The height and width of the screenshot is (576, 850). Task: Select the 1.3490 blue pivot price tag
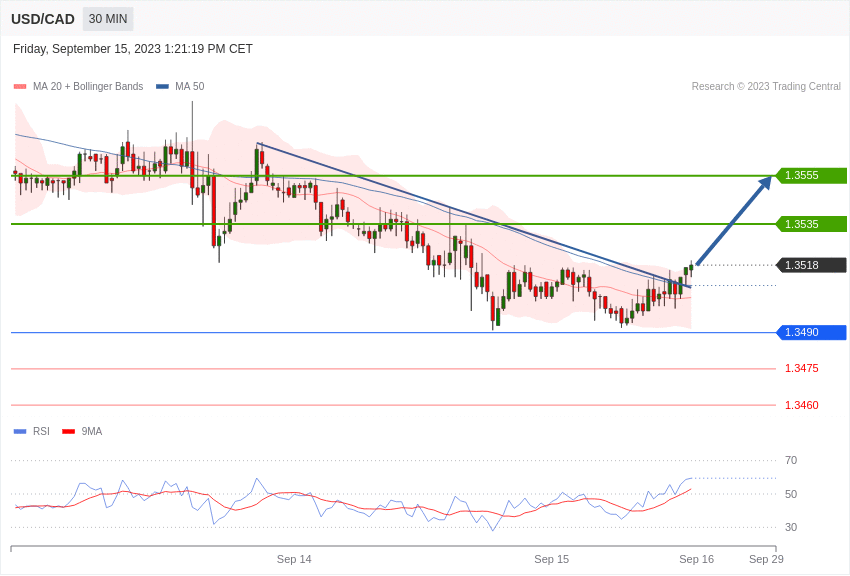[x=812, y=332]
